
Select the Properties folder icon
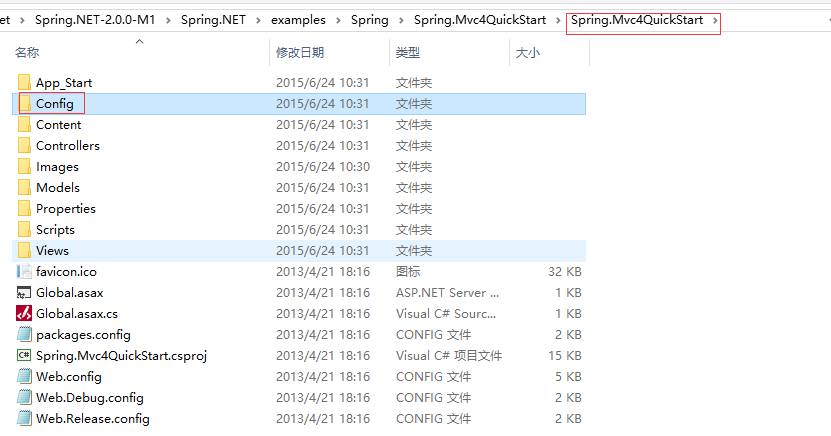[x=24, y=209]
